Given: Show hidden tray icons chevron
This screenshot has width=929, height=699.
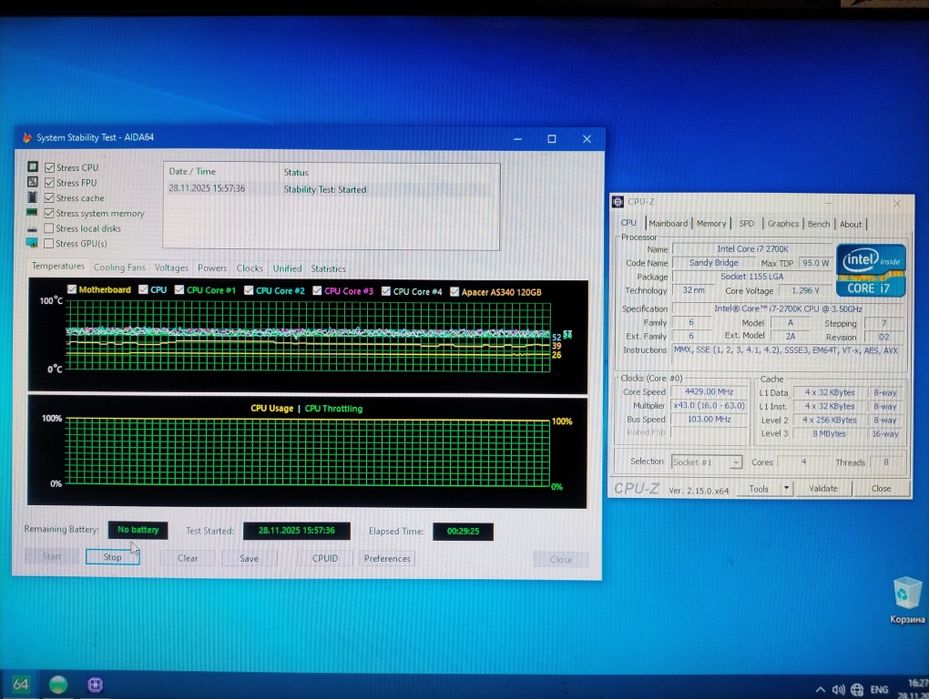Looking at the screenshot, I should pyautogui.click(x=821, y=690).
